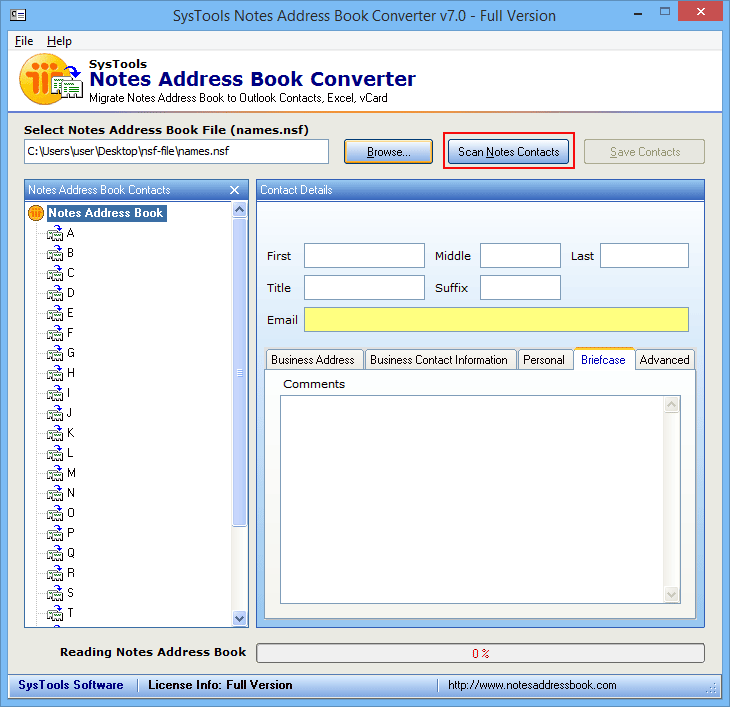Image resolution: width=730 pixels, height=707 pixels.
Task: Click the contact card icon beside letter A
Action: pos(55,233)
